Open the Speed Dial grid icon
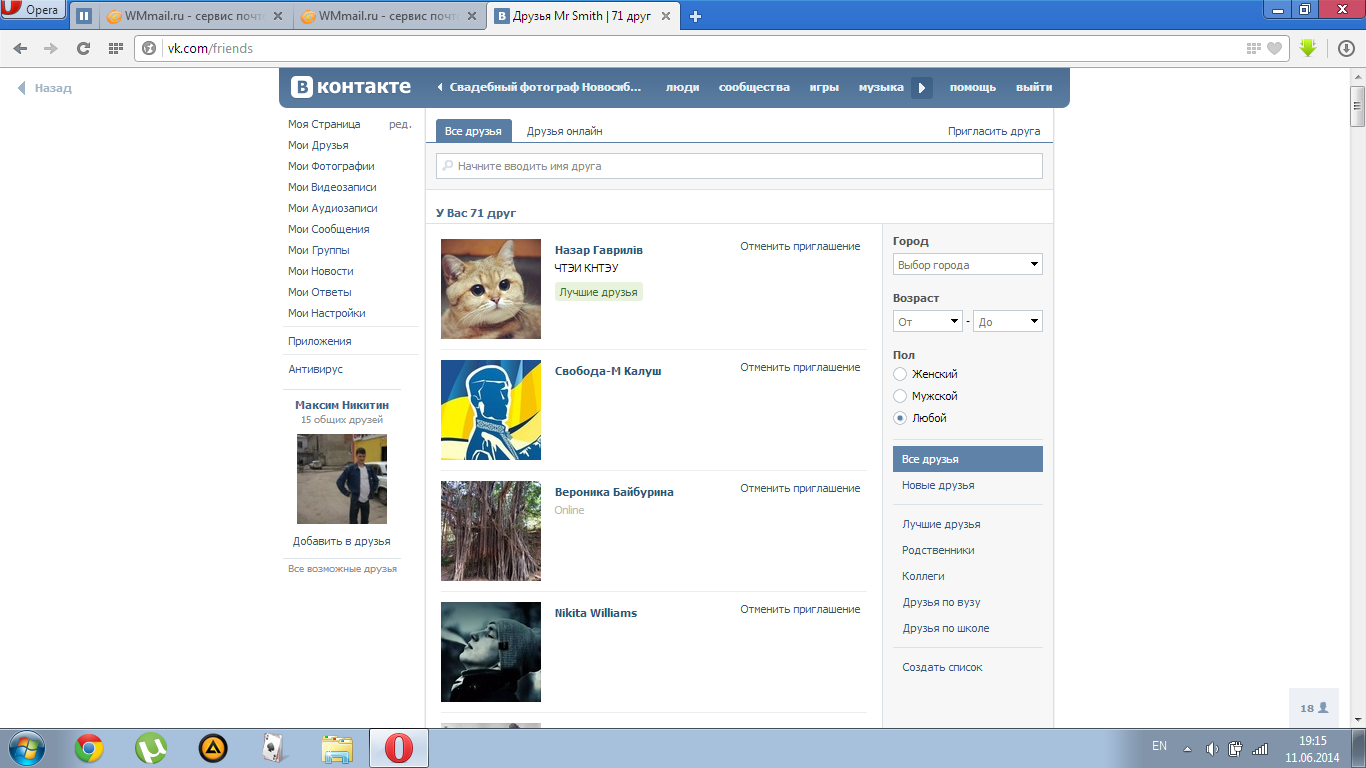Viewport: 1366px width, 768px height. 116,48
